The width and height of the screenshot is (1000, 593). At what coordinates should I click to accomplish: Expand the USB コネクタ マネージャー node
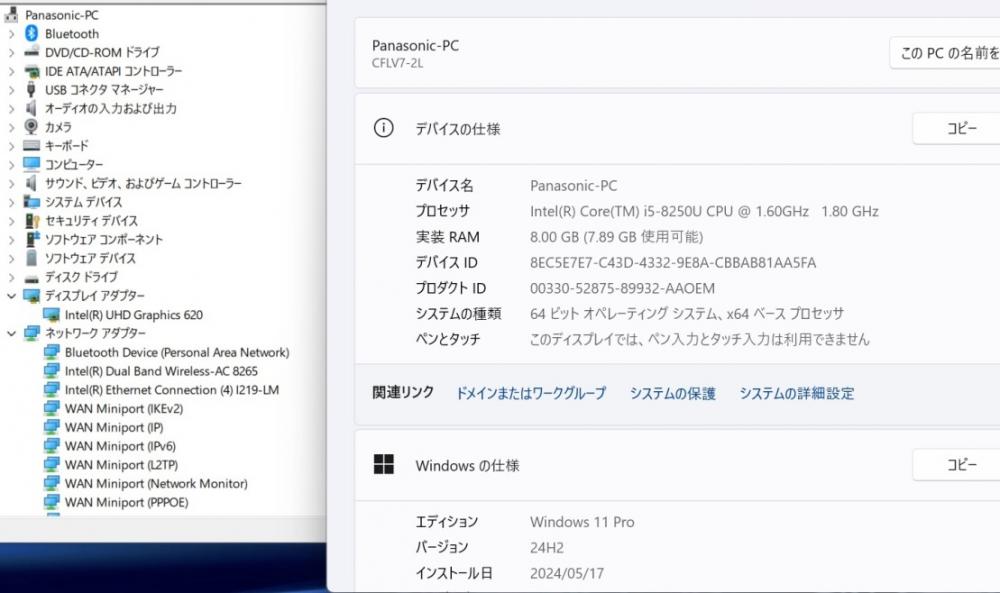pos(11,89)
